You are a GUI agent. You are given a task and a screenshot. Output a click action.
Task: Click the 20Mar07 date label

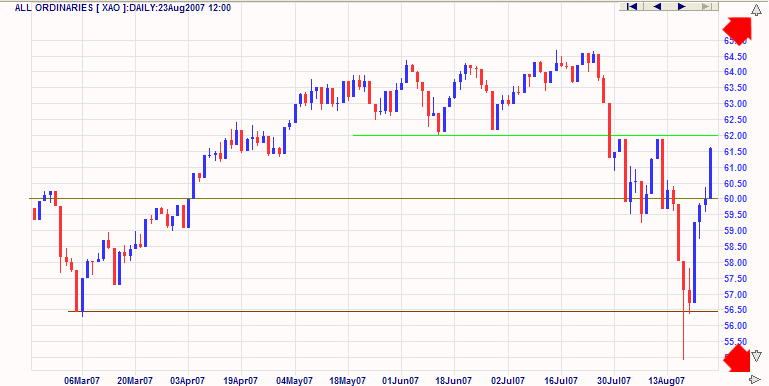(x=135, y=381)
